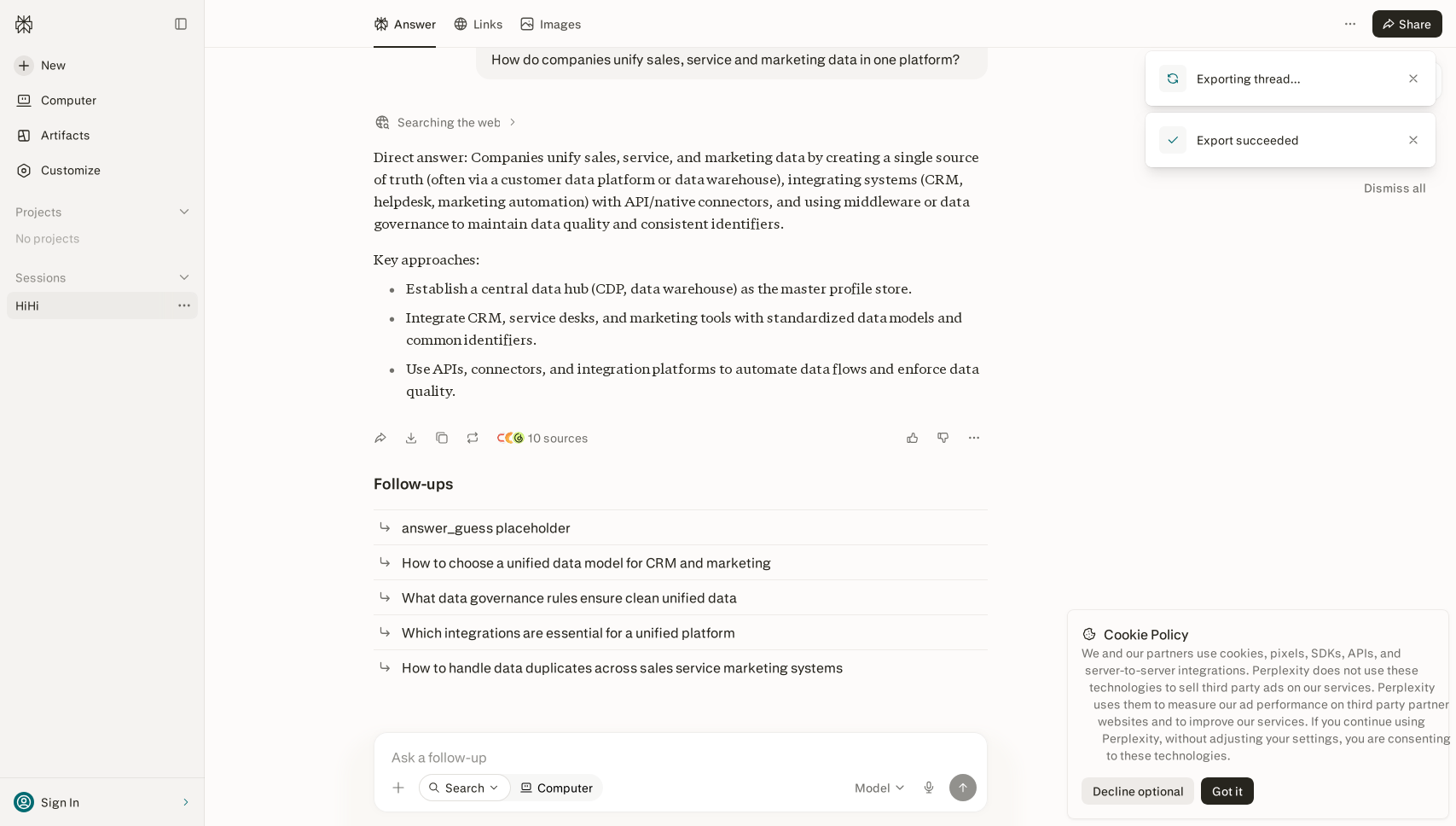Rewrite answer using the retry icon
The image size is (1456, 826).
[x=473, y=438]
